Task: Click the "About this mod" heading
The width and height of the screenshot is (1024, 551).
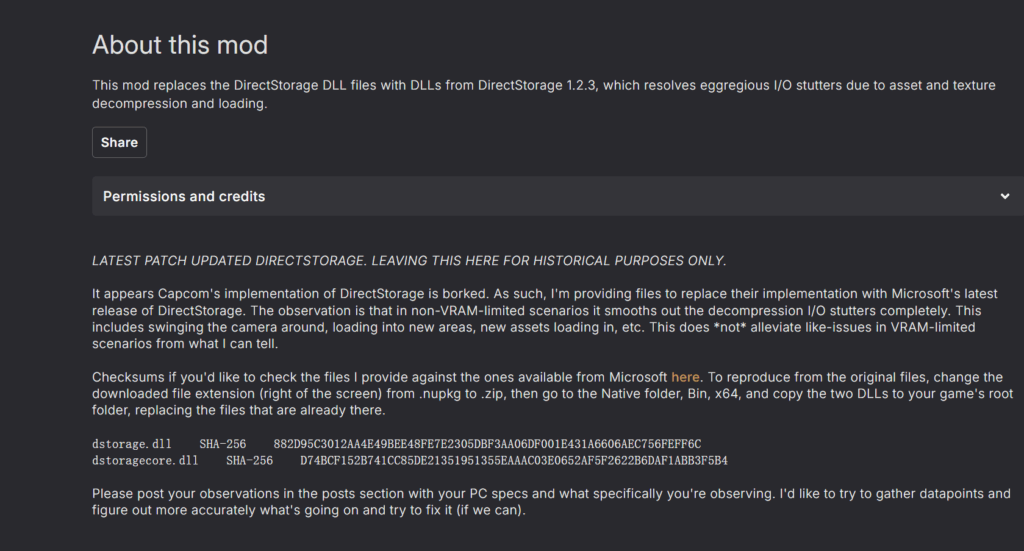Action: click(x=180, y=45)
